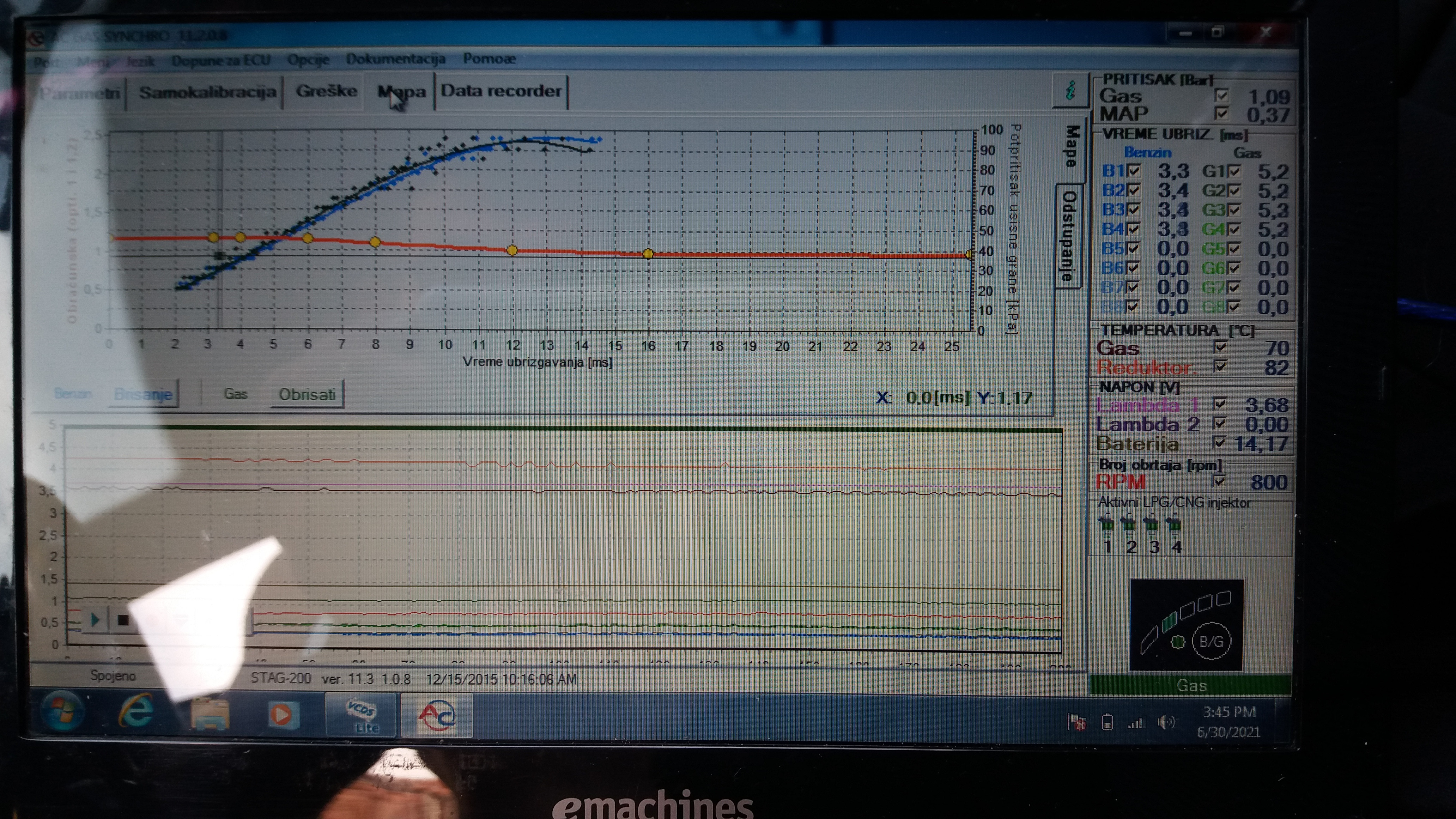Click the oscilloscope stop button
1456x819 pixels.
pyautogui.click(x=123, y=620)
